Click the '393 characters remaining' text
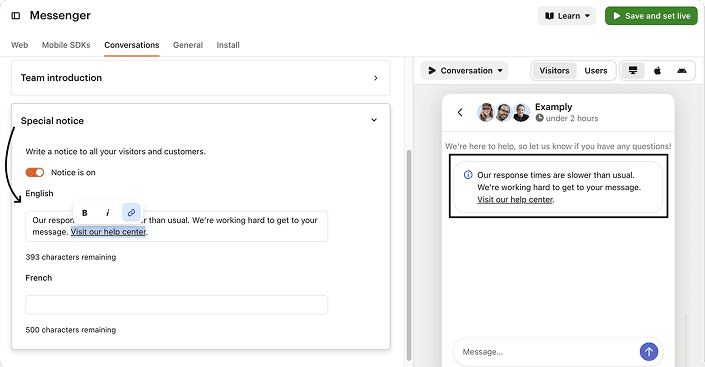705x367 pixels. 71,257
